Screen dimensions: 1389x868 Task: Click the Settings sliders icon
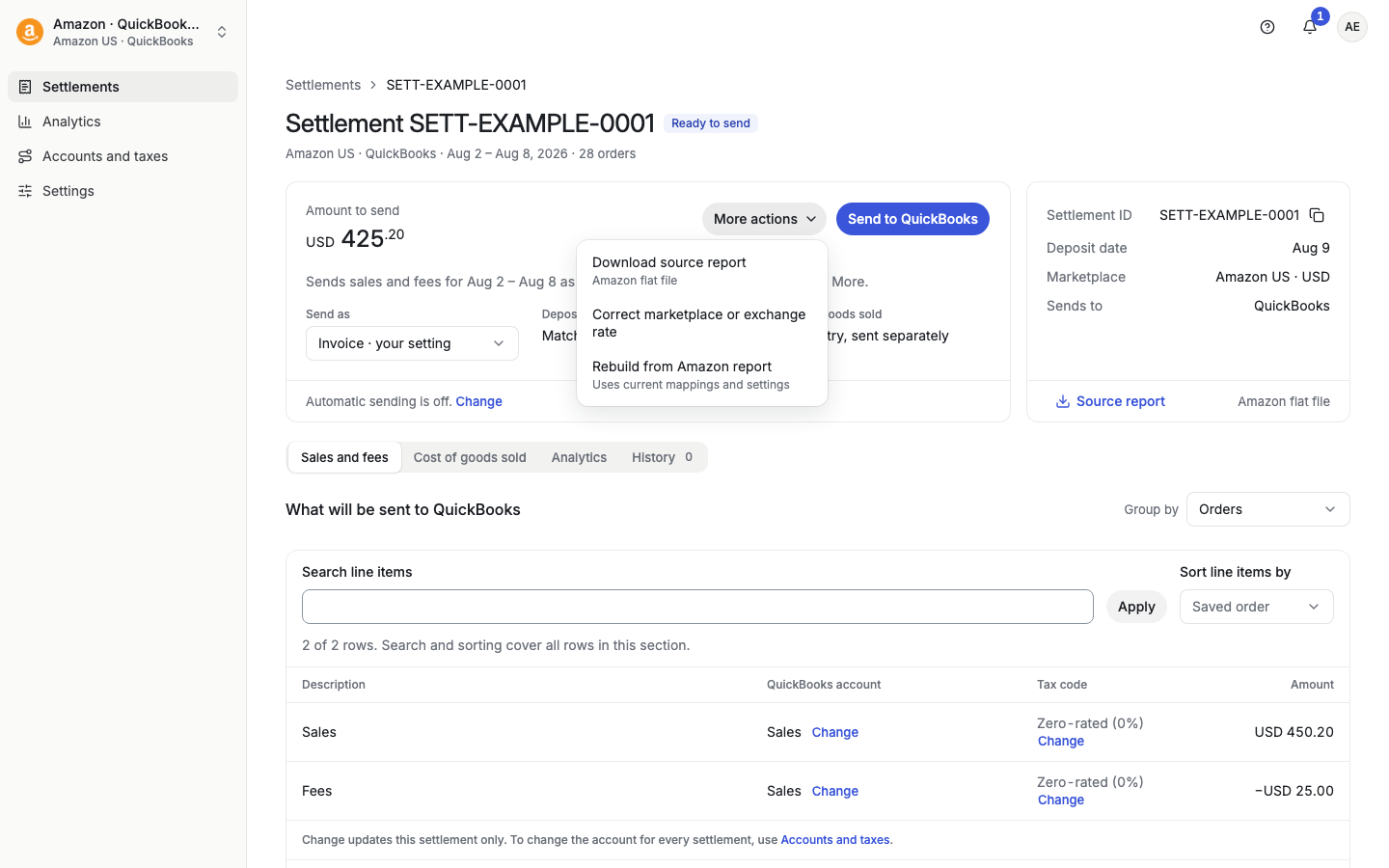(25, 191)
